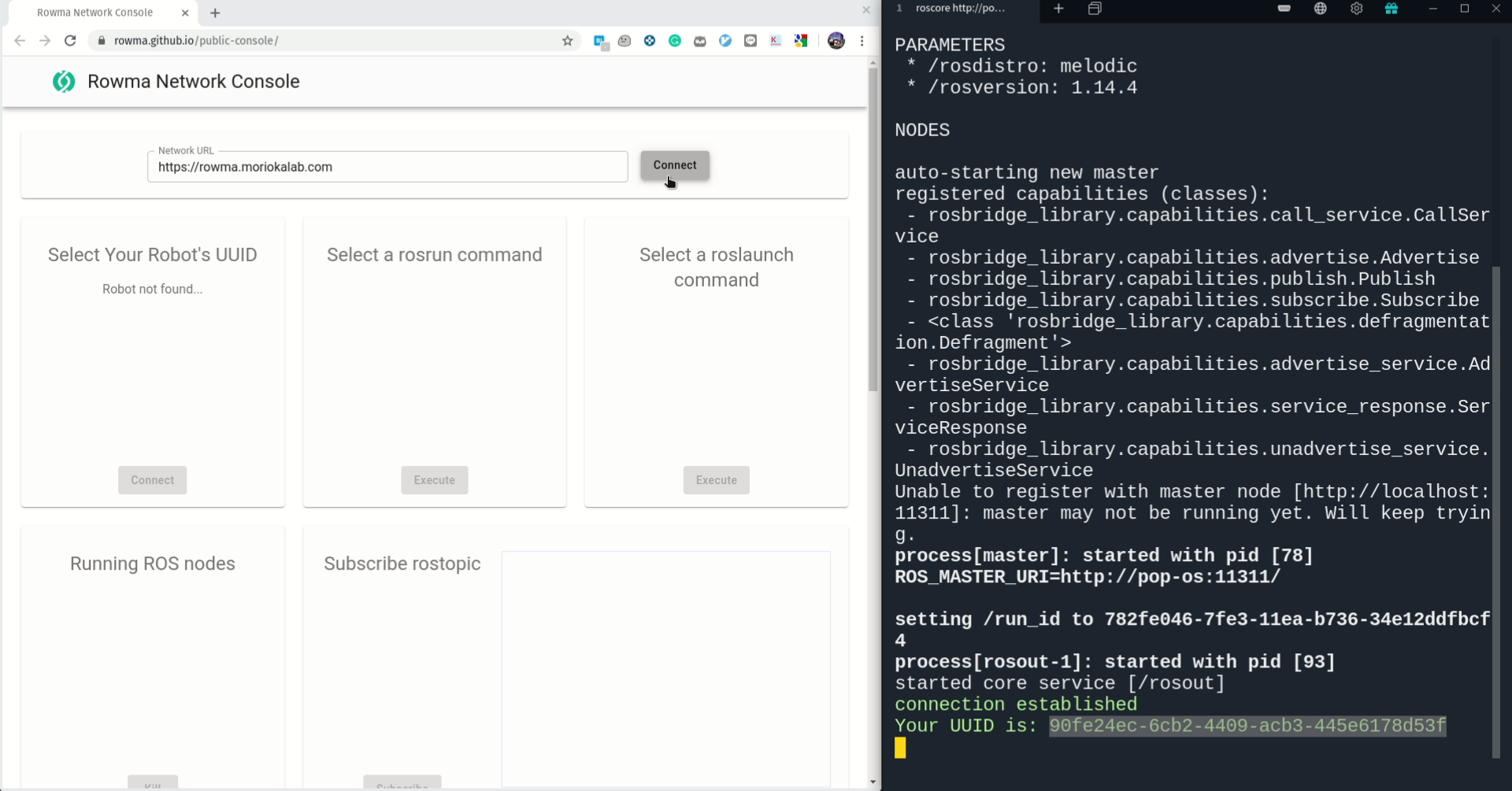Click the terminal globe icon
The width and height of the screenshot is (1512, 791).
[1321, 9]
